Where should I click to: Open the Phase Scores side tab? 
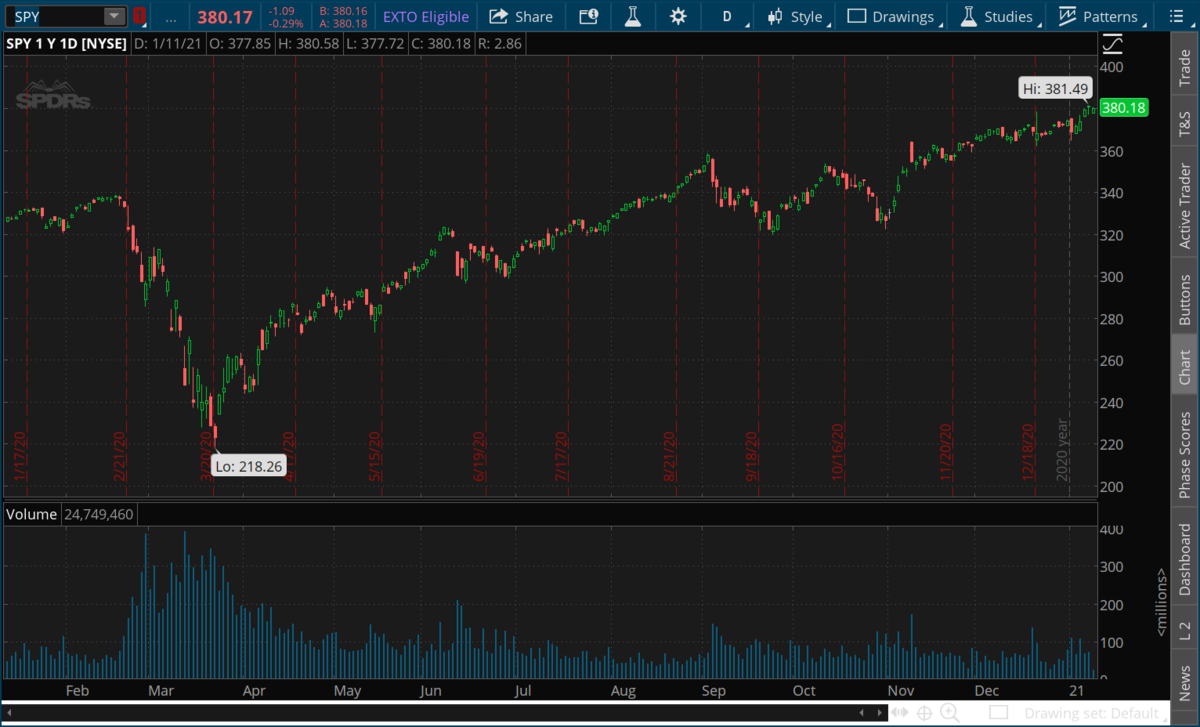coord(1185,457)
